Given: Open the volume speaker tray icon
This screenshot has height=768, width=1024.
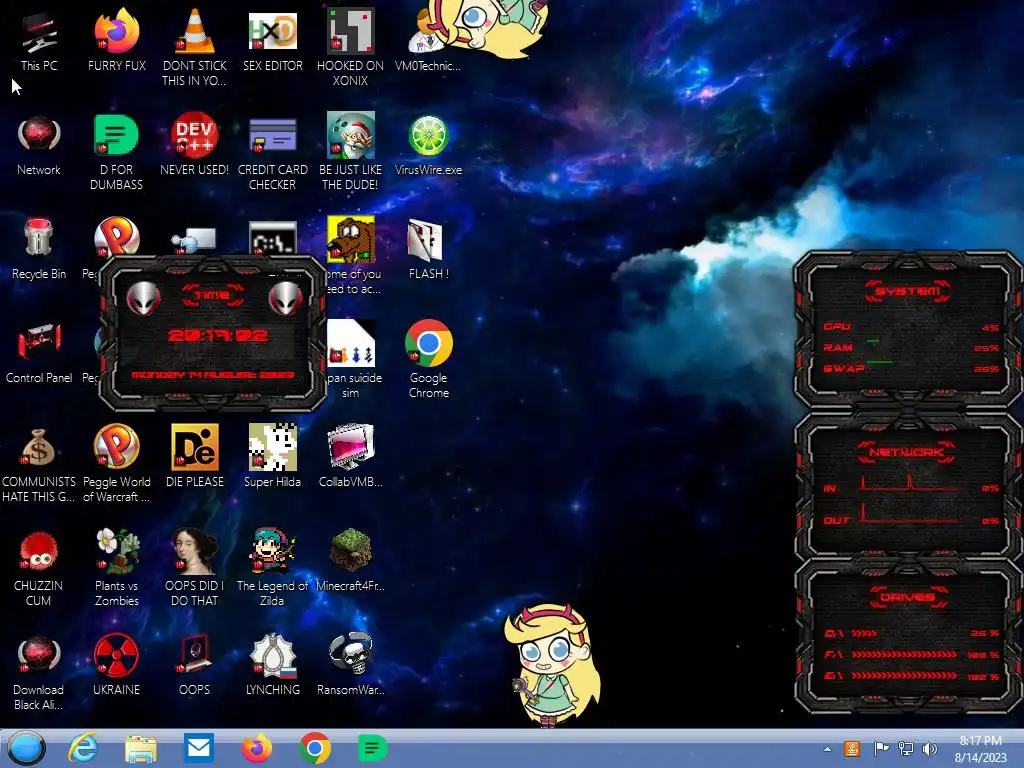Looking at the screenshot, I should [x=929, y=748].
